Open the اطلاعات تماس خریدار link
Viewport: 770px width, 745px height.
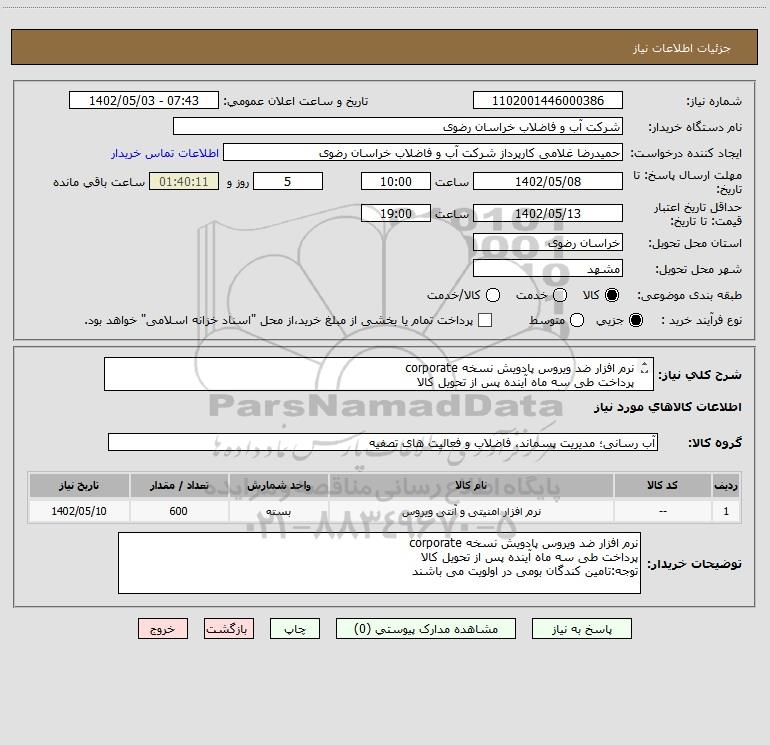pyautogui.click(x=165, y=153)
